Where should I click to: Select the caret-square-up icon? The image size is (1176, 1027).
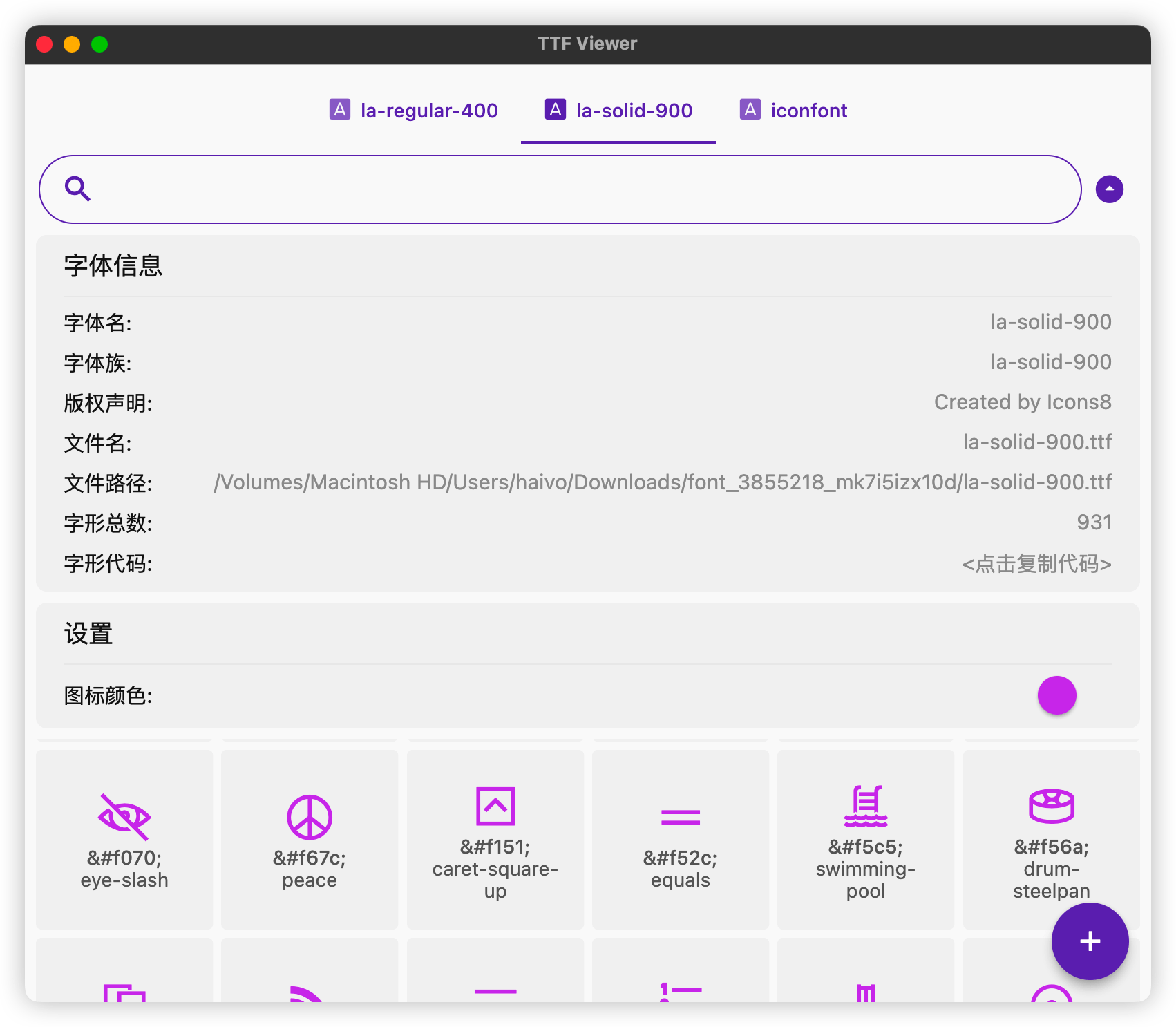coord(495,806)
